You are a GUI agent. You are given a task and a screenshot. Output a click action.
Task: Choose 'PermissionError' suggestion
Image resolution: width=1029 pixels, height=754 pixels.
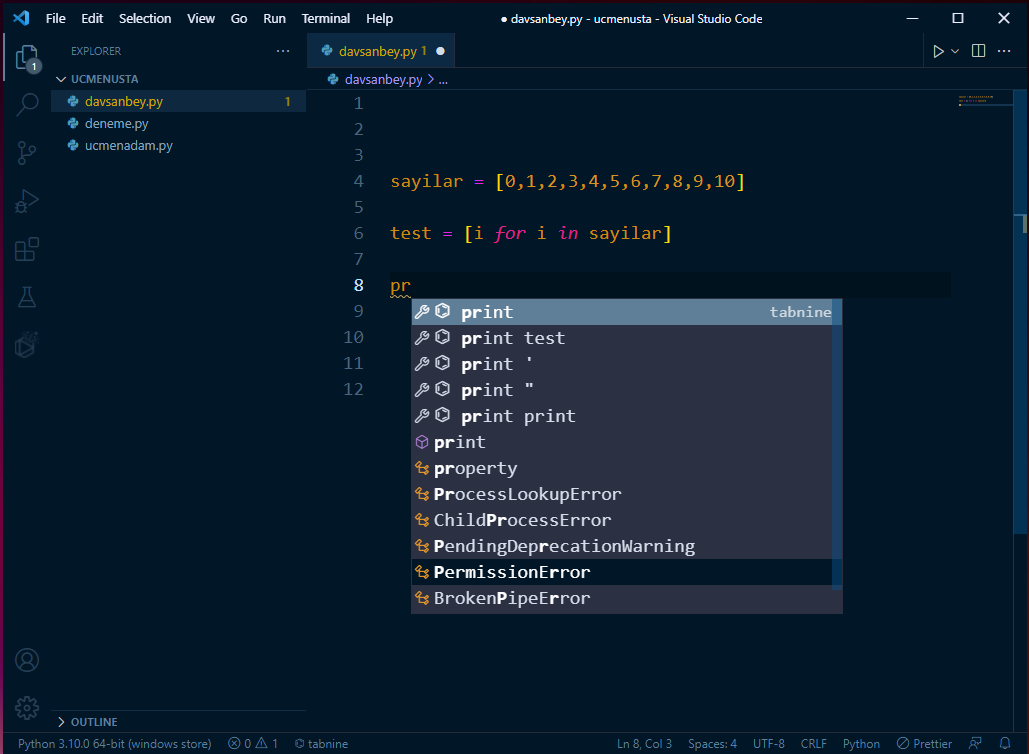click(x=622, y=572)
